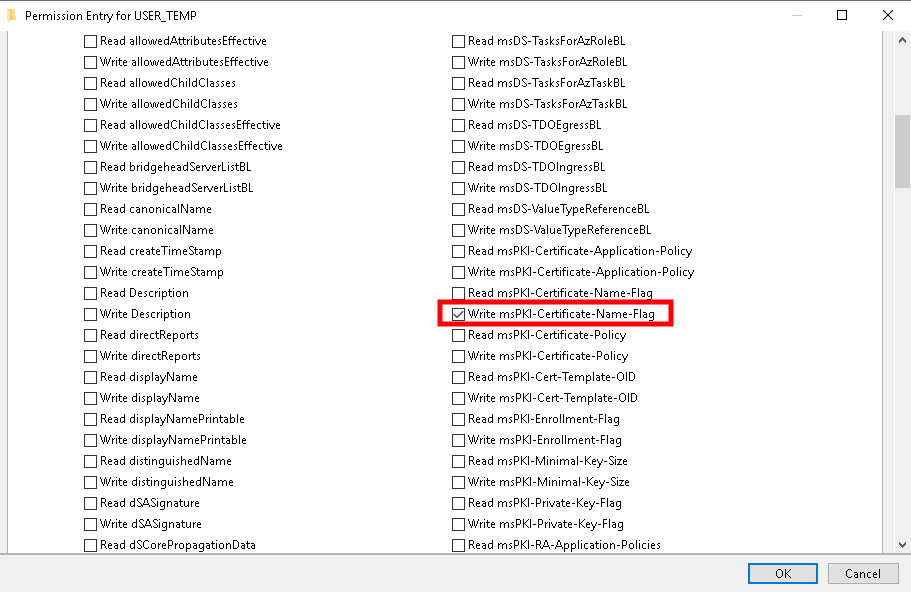Tick Read displayName checkbox
Viewport: 911px width, 592px height.
91,377
